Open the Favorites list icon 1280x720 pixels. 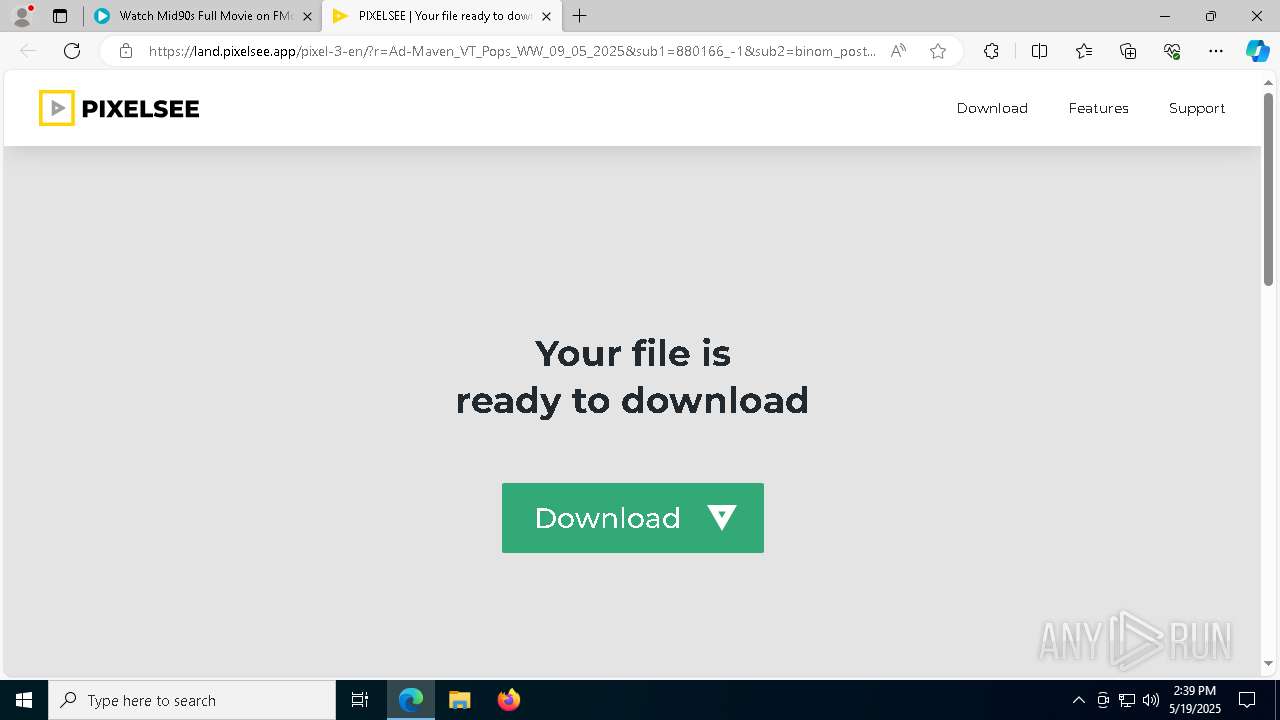click(1084, 51)
